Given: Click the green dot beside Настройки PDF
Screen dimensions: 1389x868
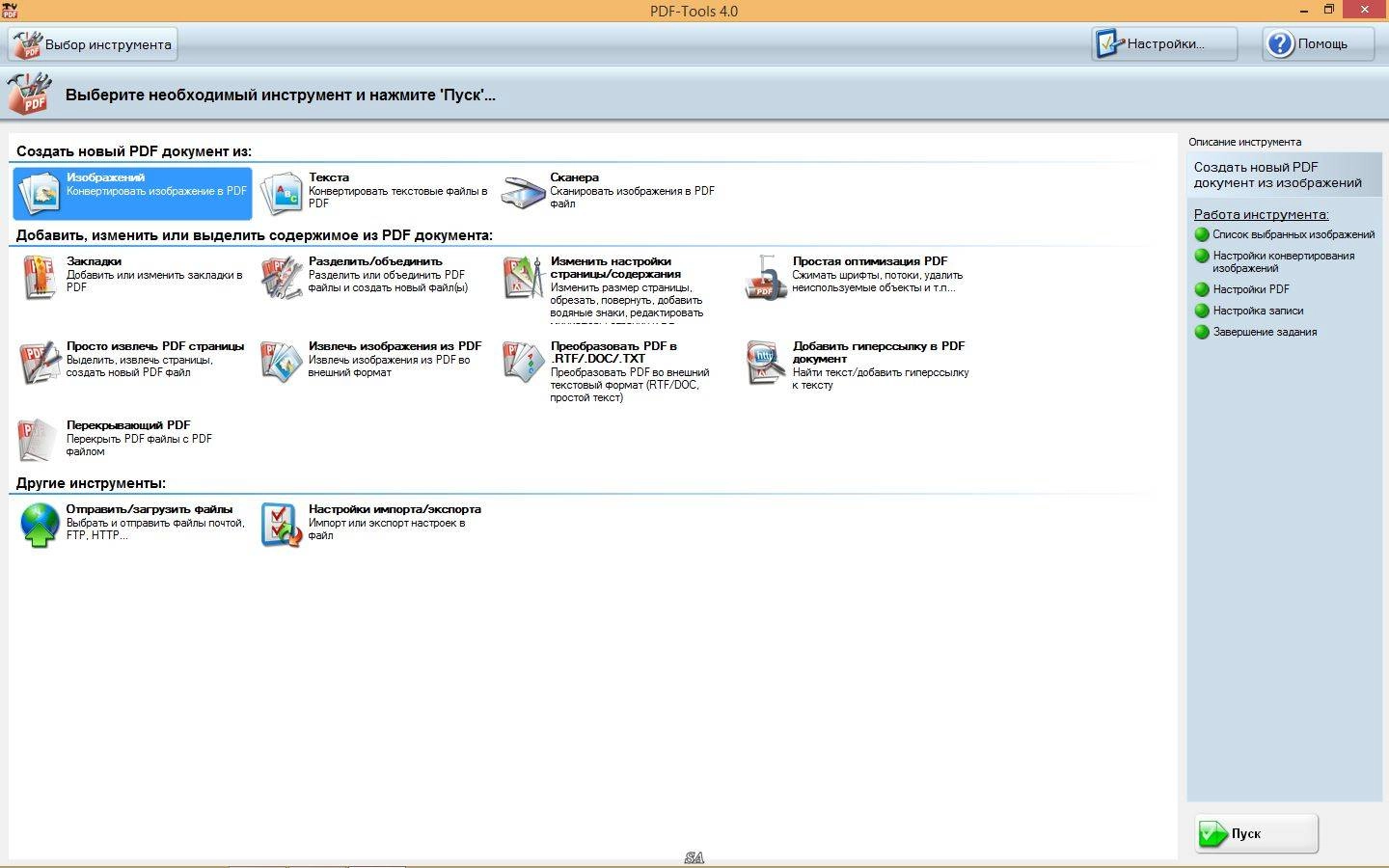Looking at the screenshot, I should tap(1202, 289).
